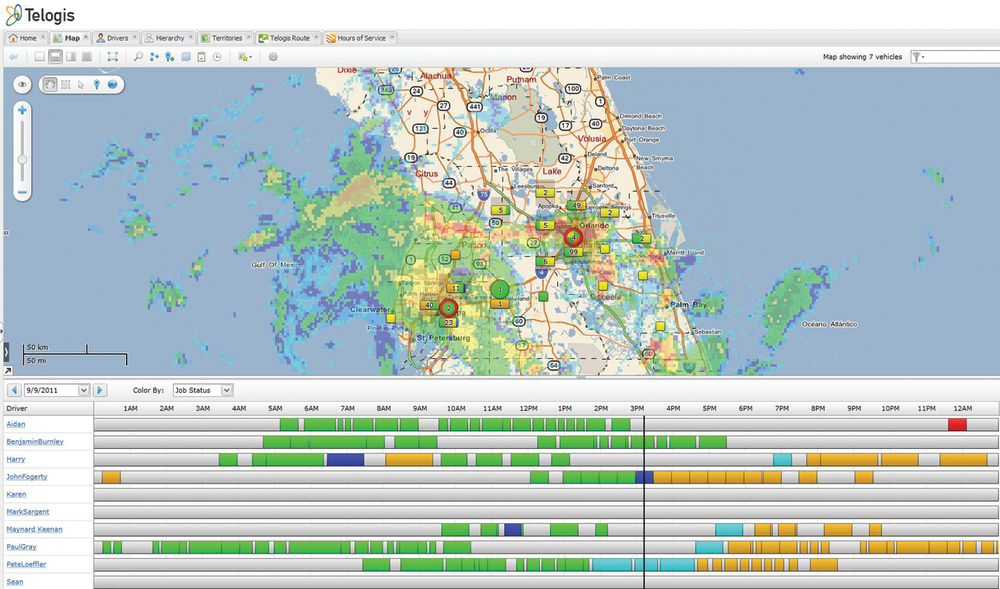This screenshot has height=589, width=1000.
Task: Zoom in with the map plus button
Action: (x=22, y=109)
